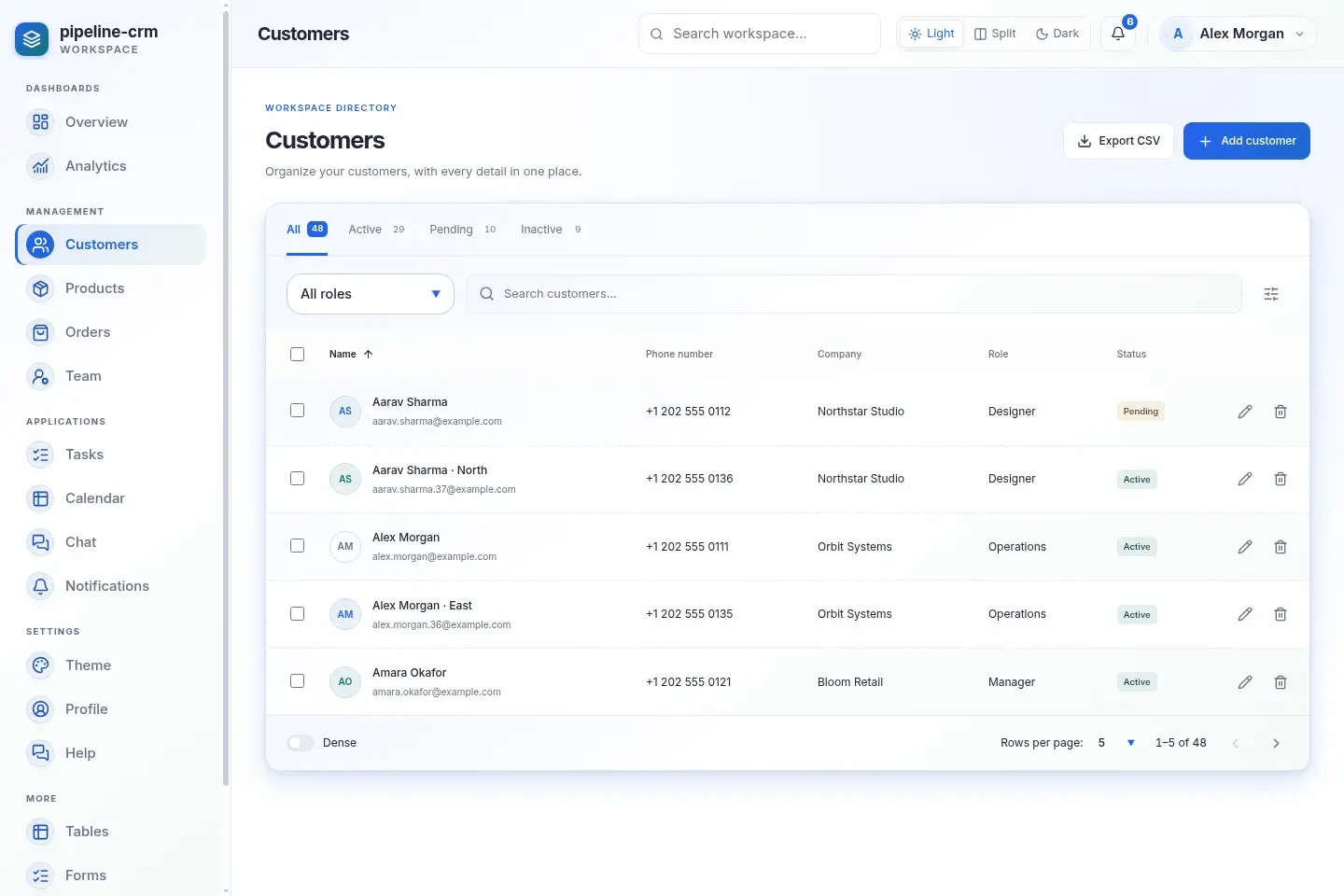Image resolution: width=1344 pixels, height=896 pixels.
Task: Click the Add customer button
Action: click(1247, 141)
